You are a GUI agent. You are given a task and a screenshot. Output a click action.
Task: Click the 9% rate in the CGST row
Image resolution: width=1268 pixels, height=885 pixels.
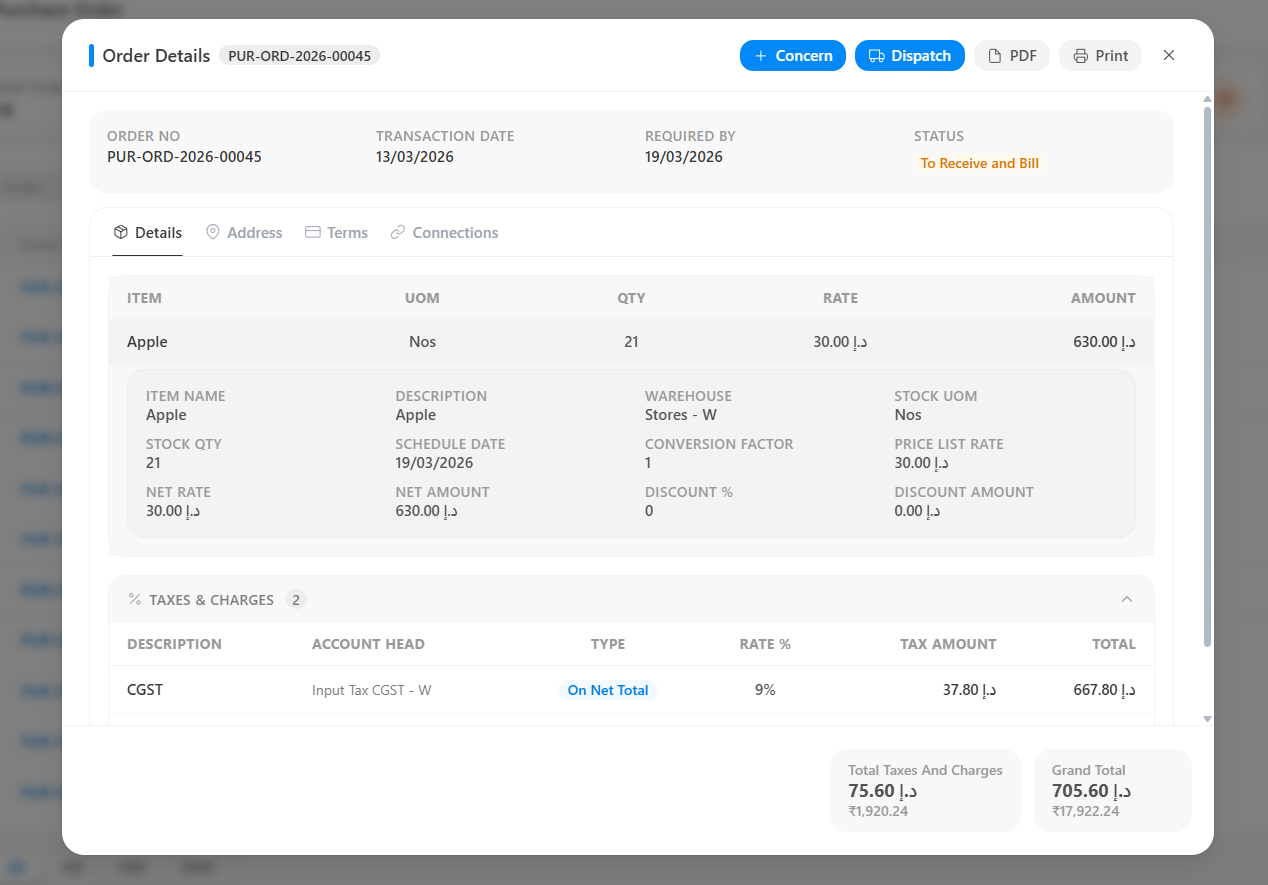pos(765,690)
